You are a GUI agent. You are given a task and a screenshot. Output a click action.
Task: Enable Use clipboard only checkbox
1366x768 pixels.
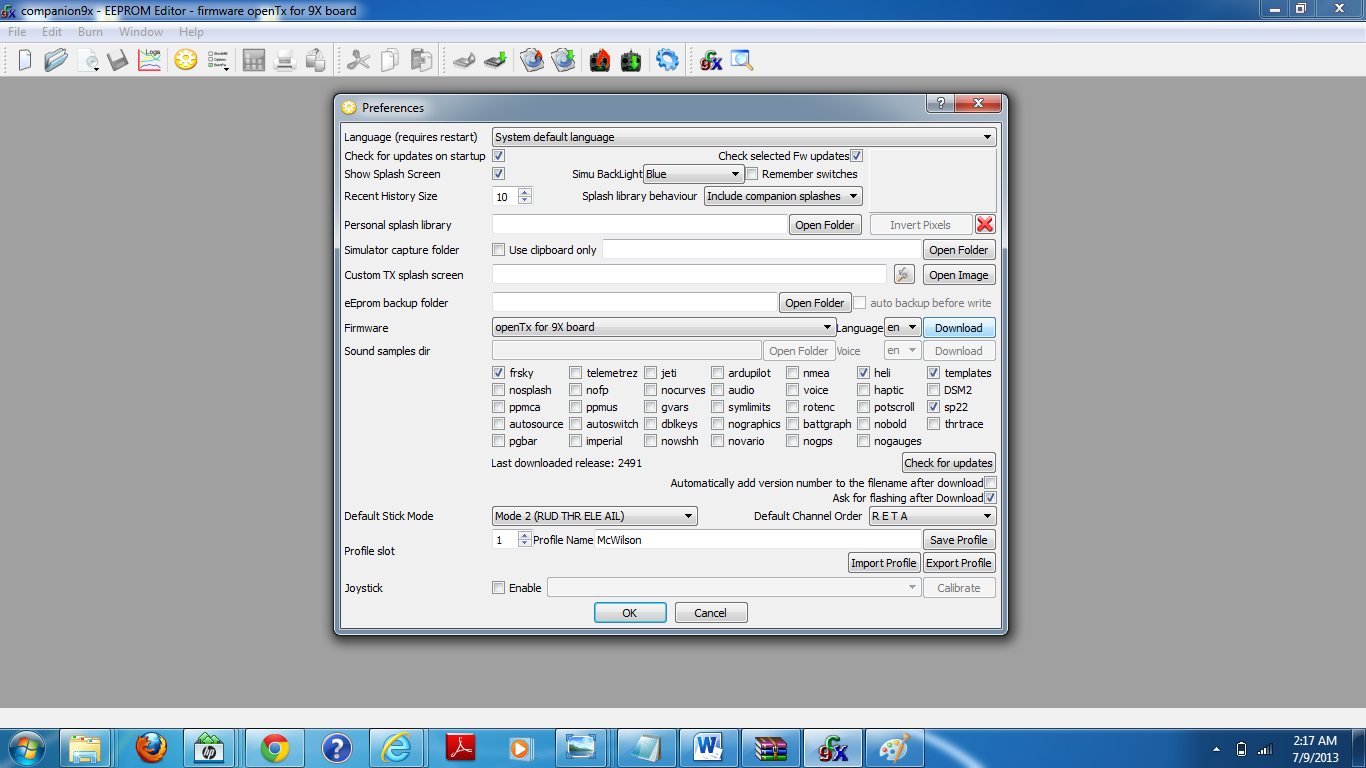coord(499,250)
